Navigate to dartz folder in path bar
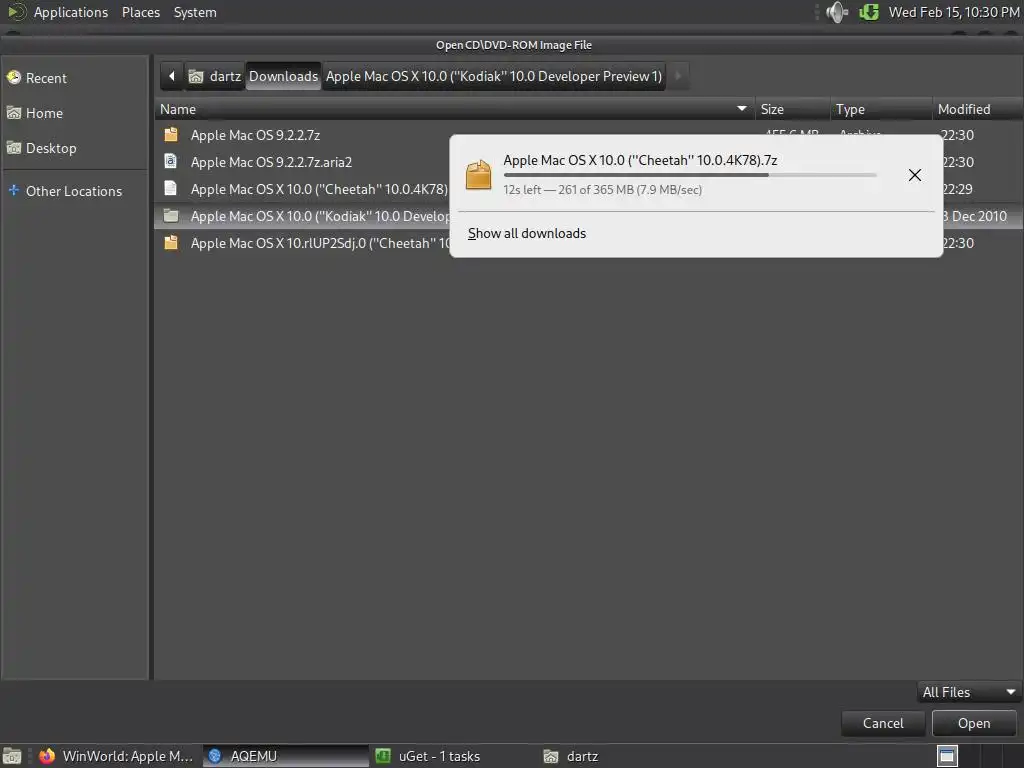This screenshot has height=768, width=1024. point(215,76)
